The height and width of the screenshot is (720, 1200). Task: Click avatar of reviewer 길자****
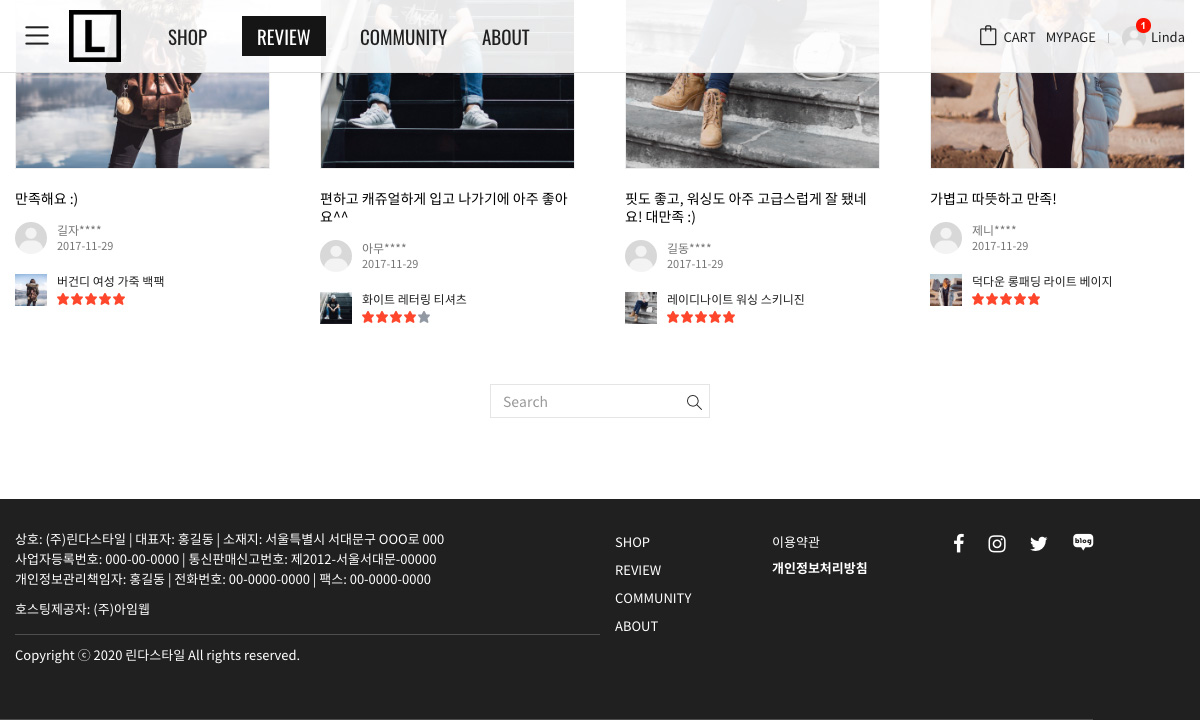tap(31, 238)
